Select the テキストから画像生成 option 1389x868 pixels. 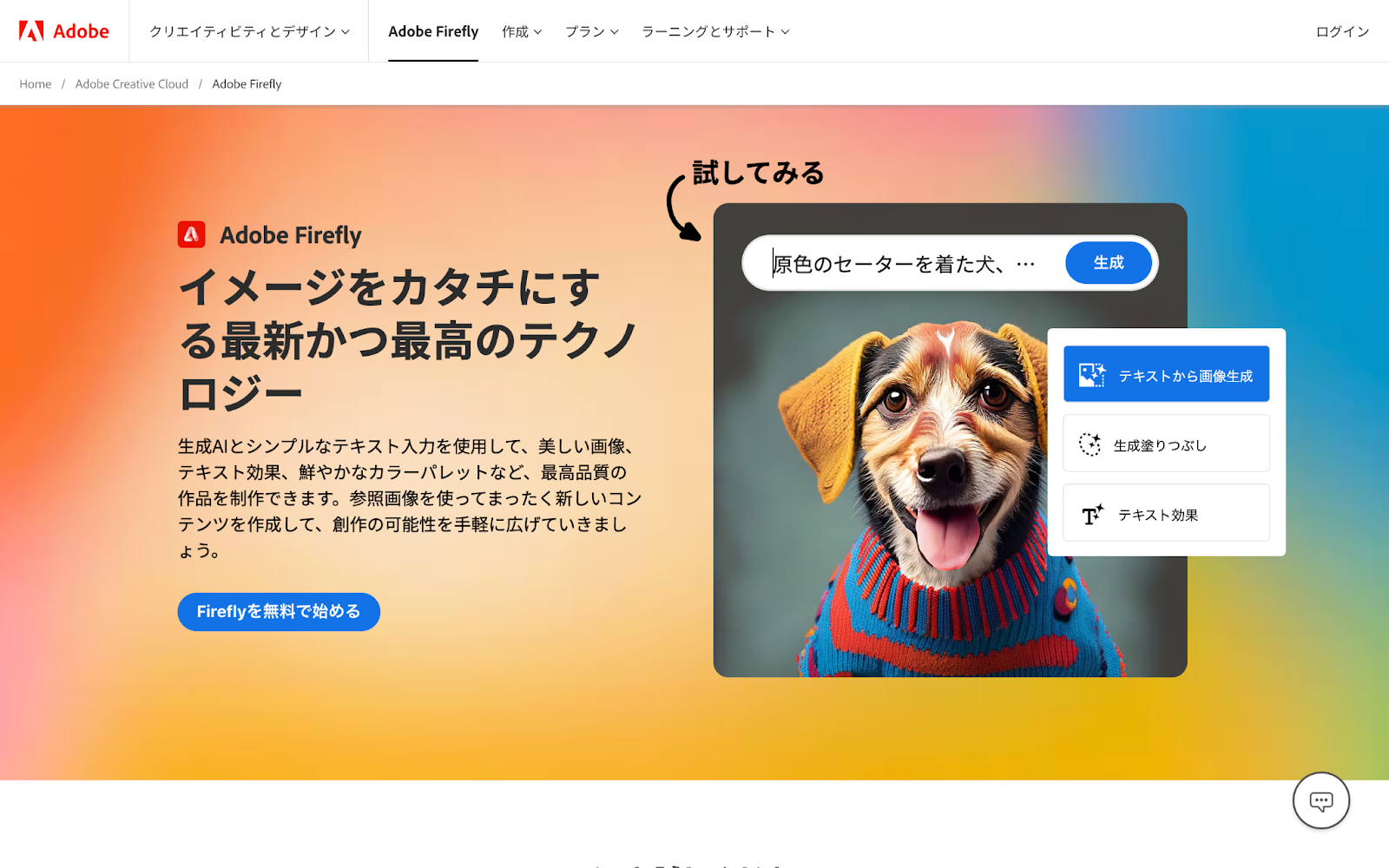(1166, 374)
